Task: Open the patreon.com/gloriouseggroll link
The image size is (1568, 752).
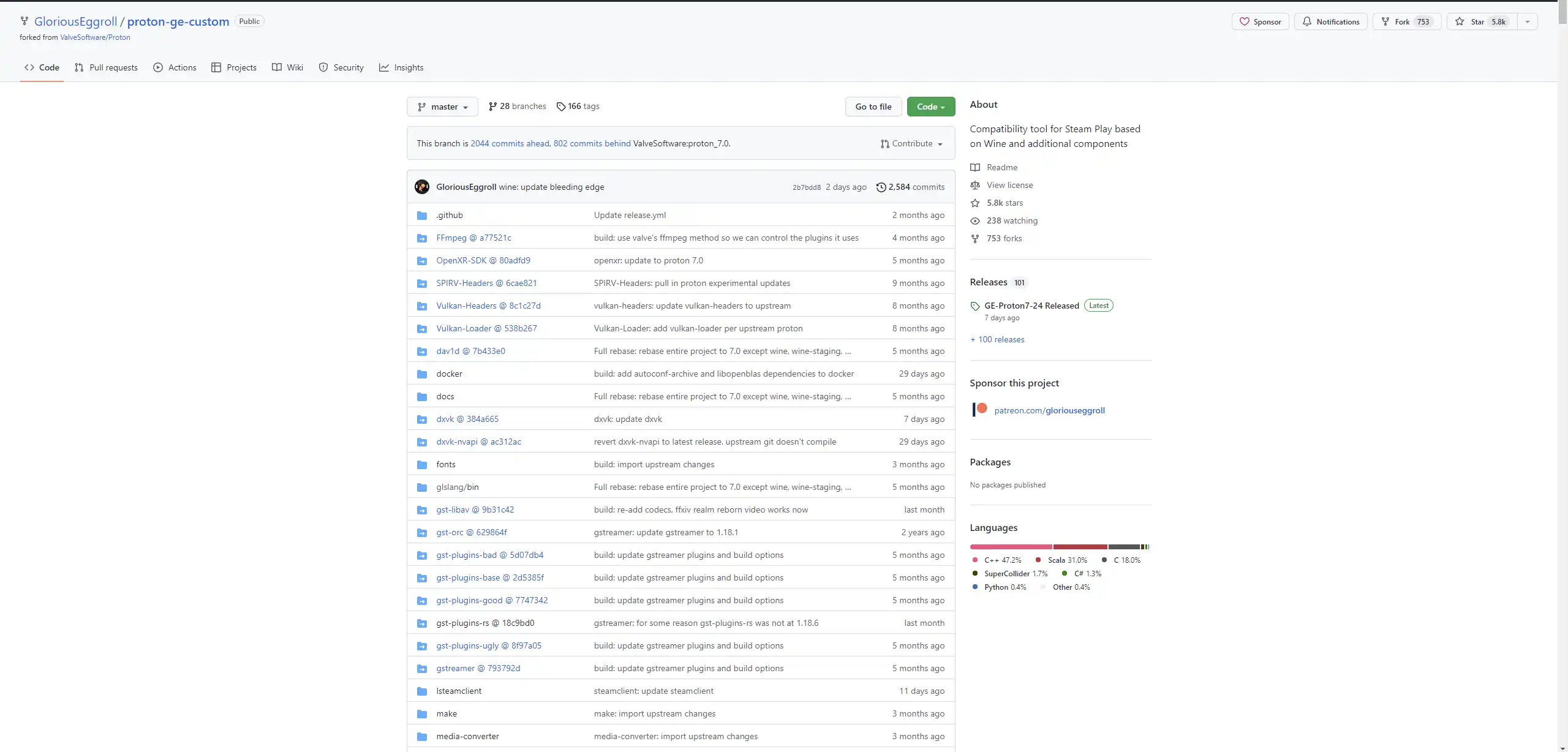Action: [x=1049, y=410]
